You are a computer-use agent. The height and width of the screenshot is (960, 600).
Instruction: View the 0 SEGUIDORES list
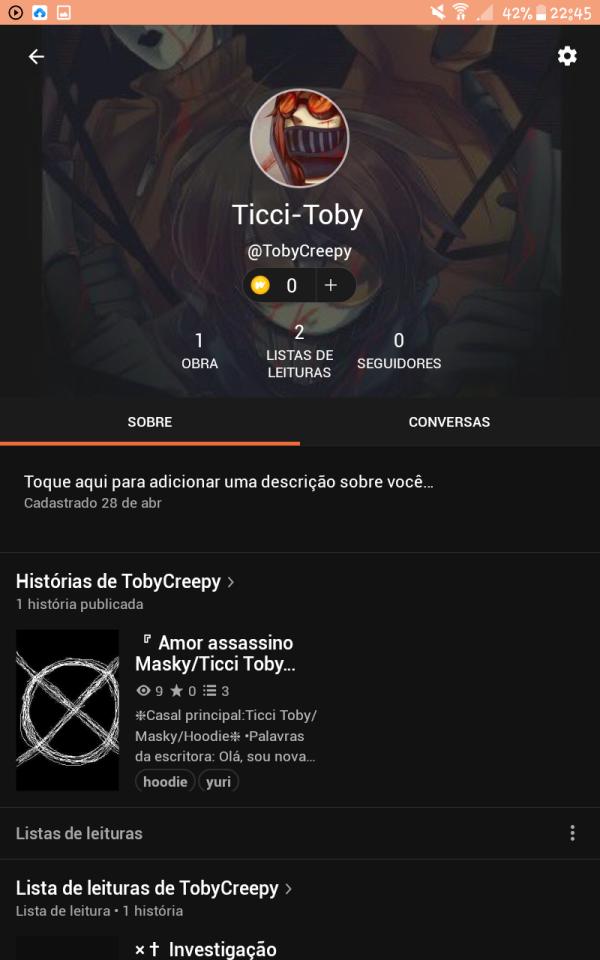tap(399, 351)
